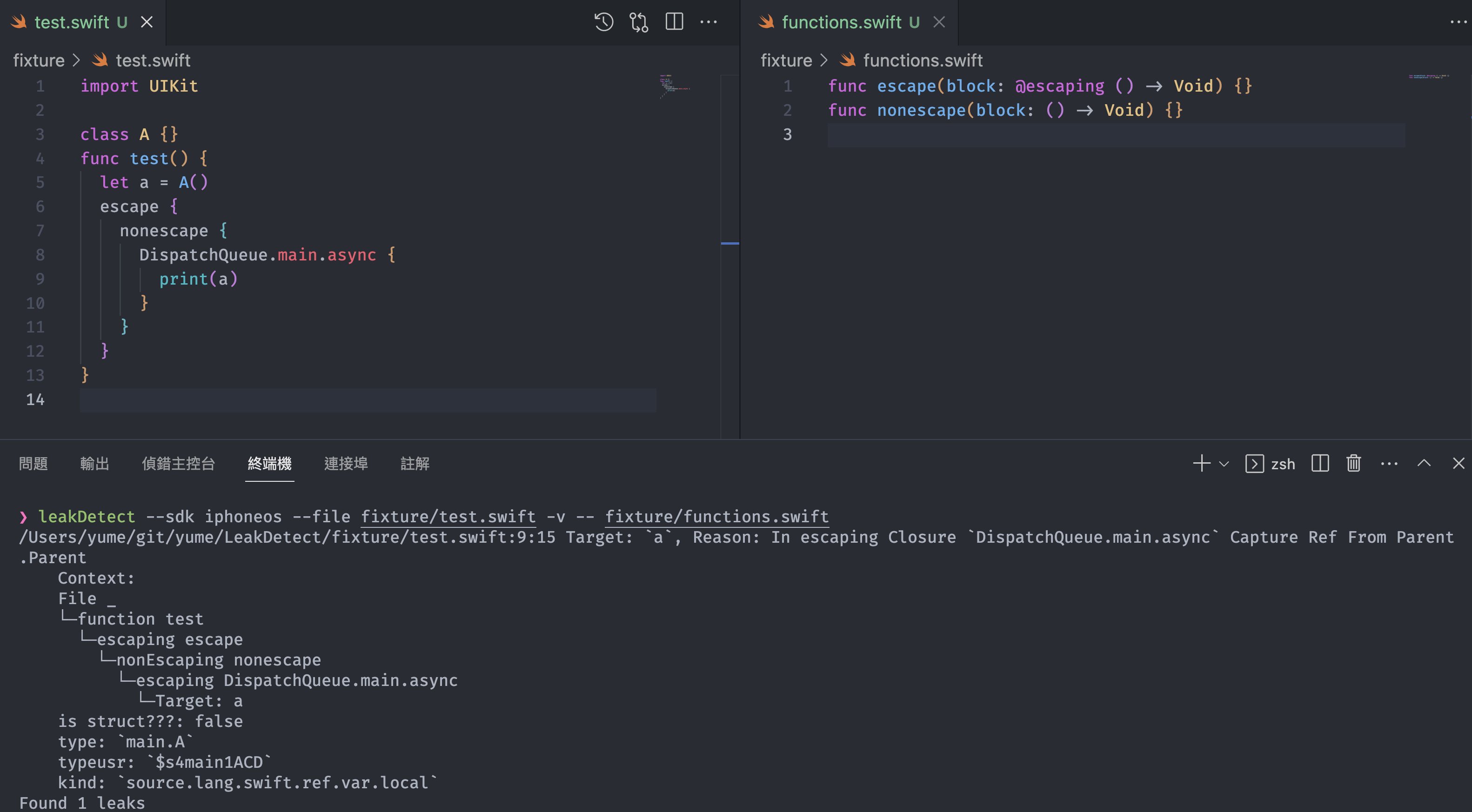
Task: Split the test.swift editor right
Action: [674, 22]
